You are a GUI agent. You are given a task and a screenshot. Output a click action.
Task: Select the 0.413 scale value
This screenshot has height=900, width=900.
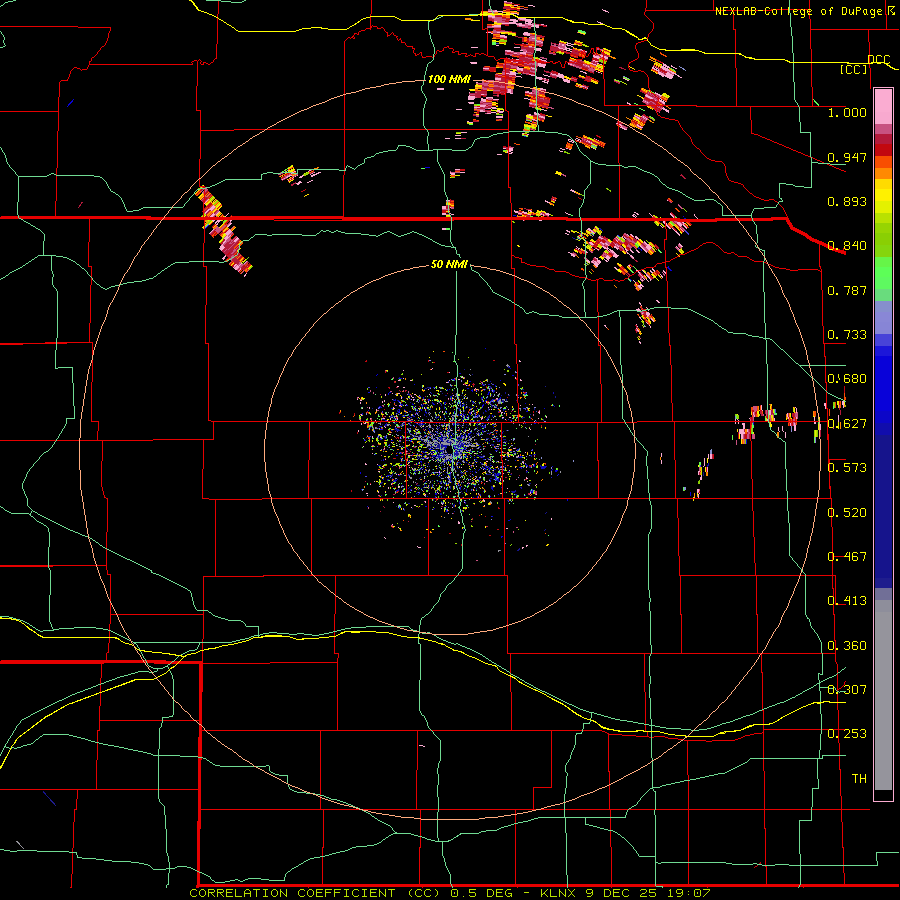847,600
